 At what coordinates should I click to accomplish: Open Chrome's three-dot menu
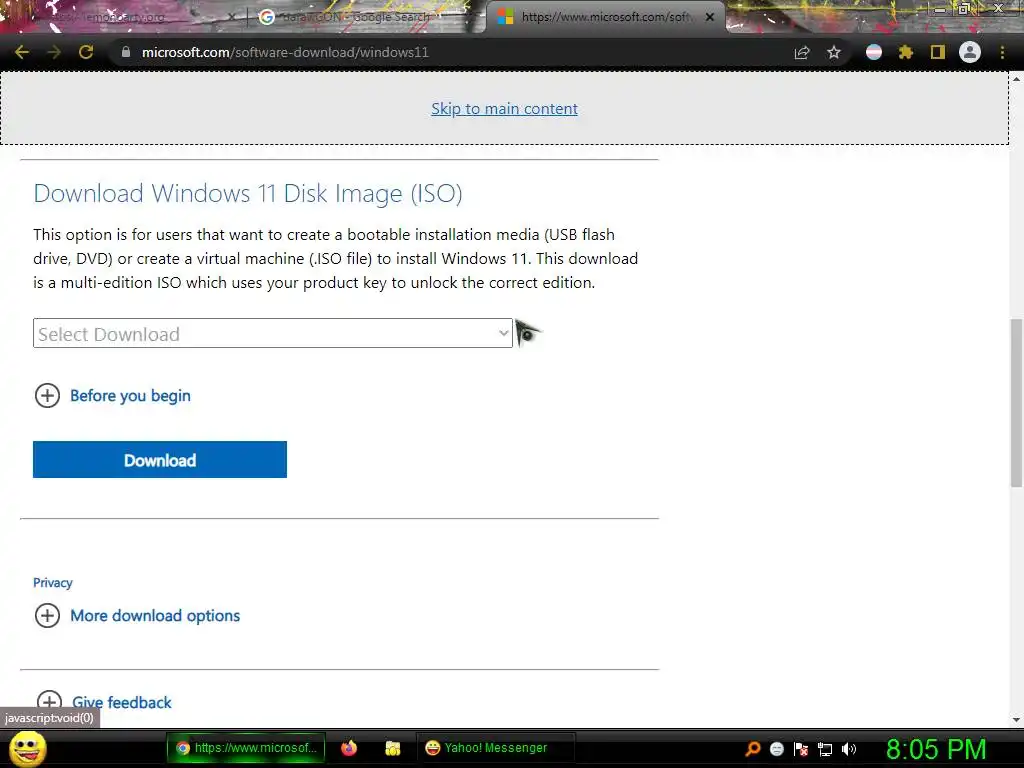[1002, 52]
